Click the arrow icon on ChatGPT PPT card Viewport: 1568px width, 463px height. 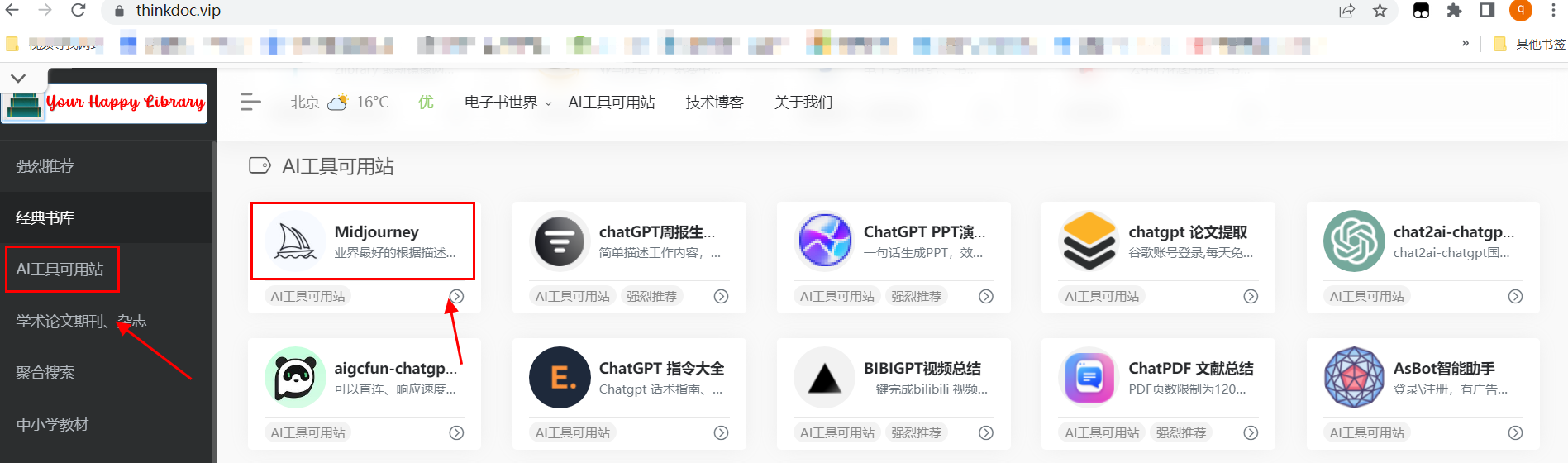pos(986,296)
